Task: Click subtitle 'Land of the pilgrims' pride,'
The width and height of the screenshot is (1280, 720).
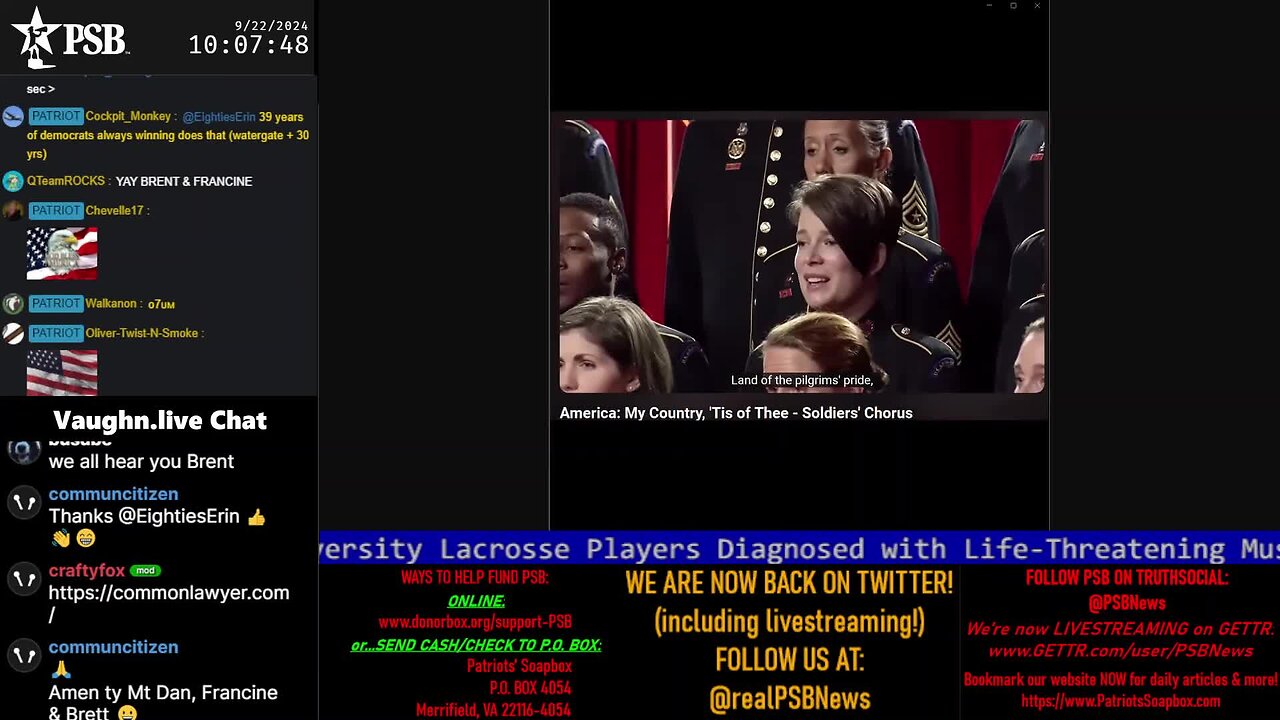Action: (802, 380)
